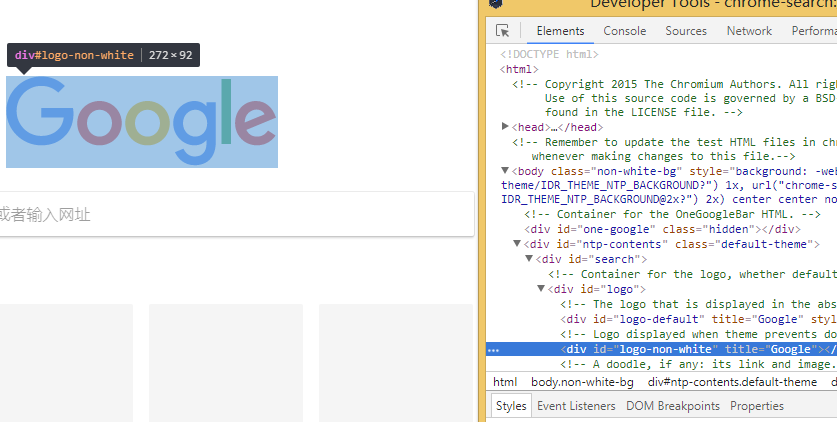Activate the inspect element picker icon
Screen dimensions: 837x422
[x=502, y=31]
